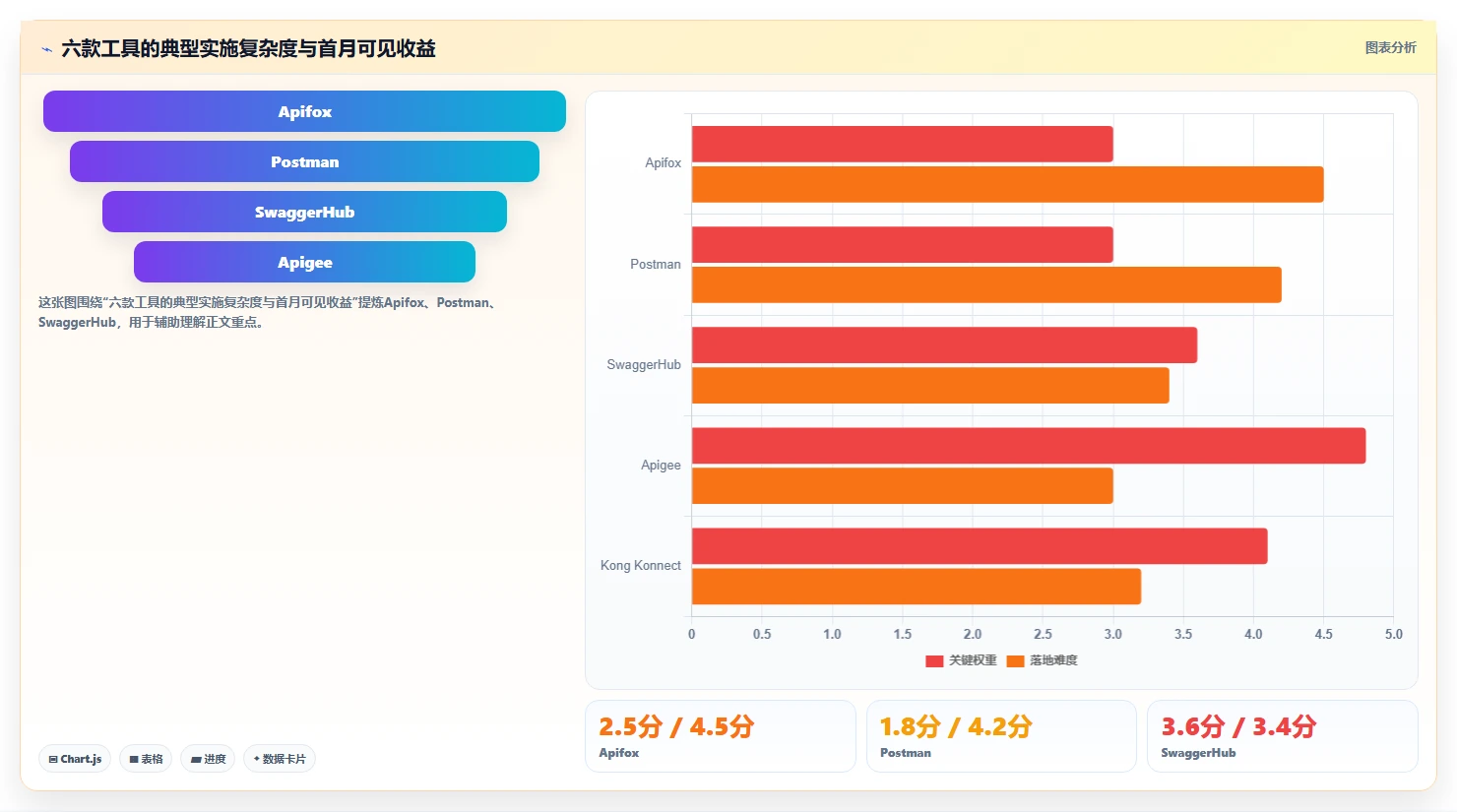Screen dimensions: 1457x812
Task: Click the Apifox y-axis label
Action: point(663,162)
